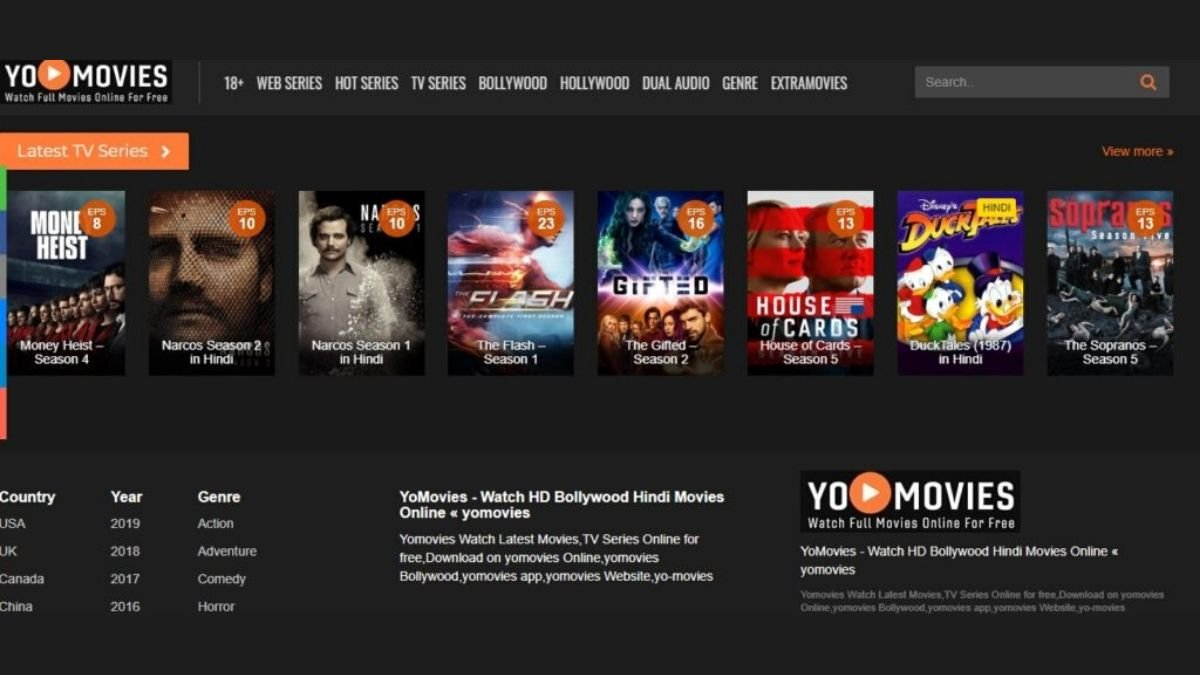Screen dimensions: 1200x675
Task: Open The Flash Season 1 poster
Action: 511,283
